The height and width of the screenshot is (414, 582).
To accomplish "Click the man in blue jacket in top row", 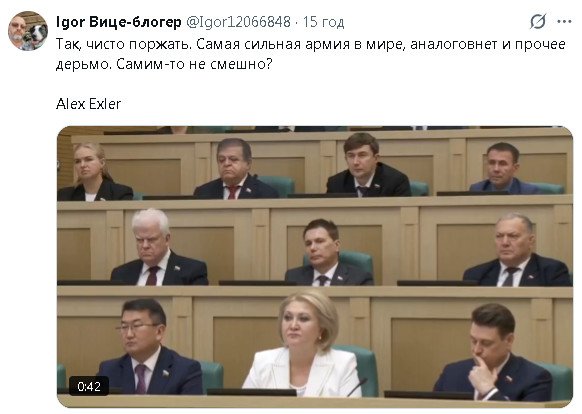I will [504, 169].
